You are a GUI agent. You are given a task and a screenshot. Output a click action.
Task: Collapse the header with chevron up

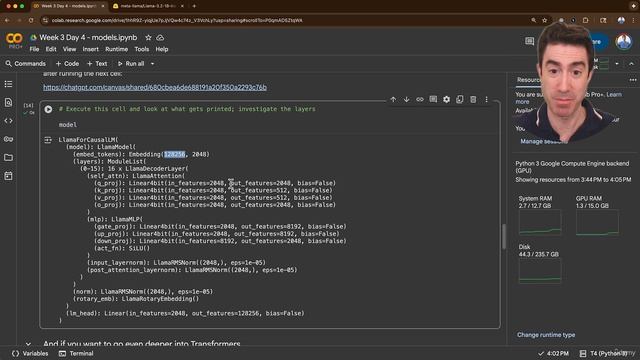click(x=631, y=64)
